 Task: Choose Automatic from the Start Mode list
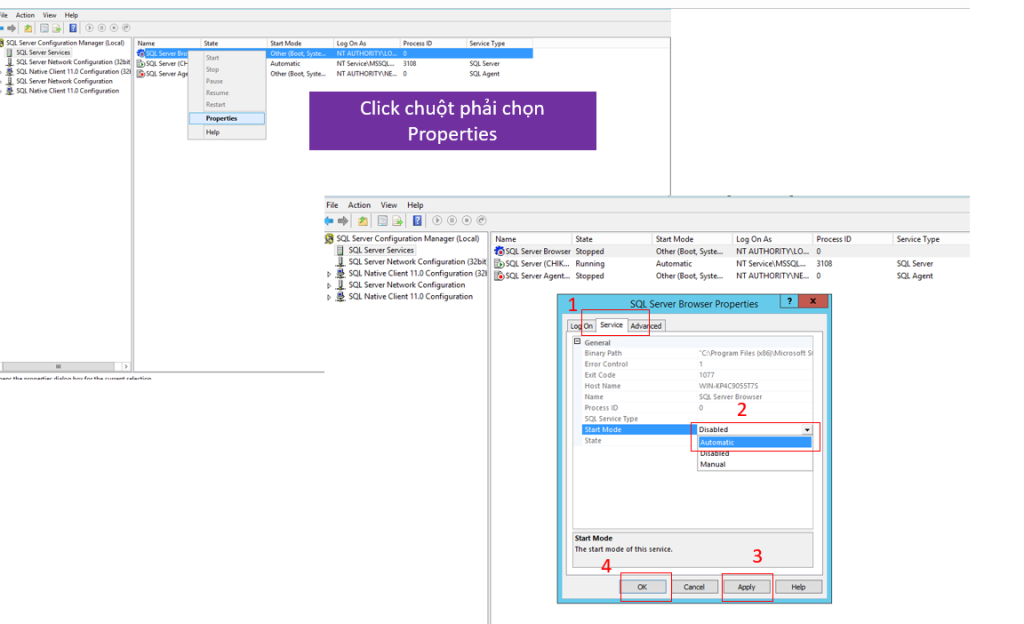click(754, 443)
